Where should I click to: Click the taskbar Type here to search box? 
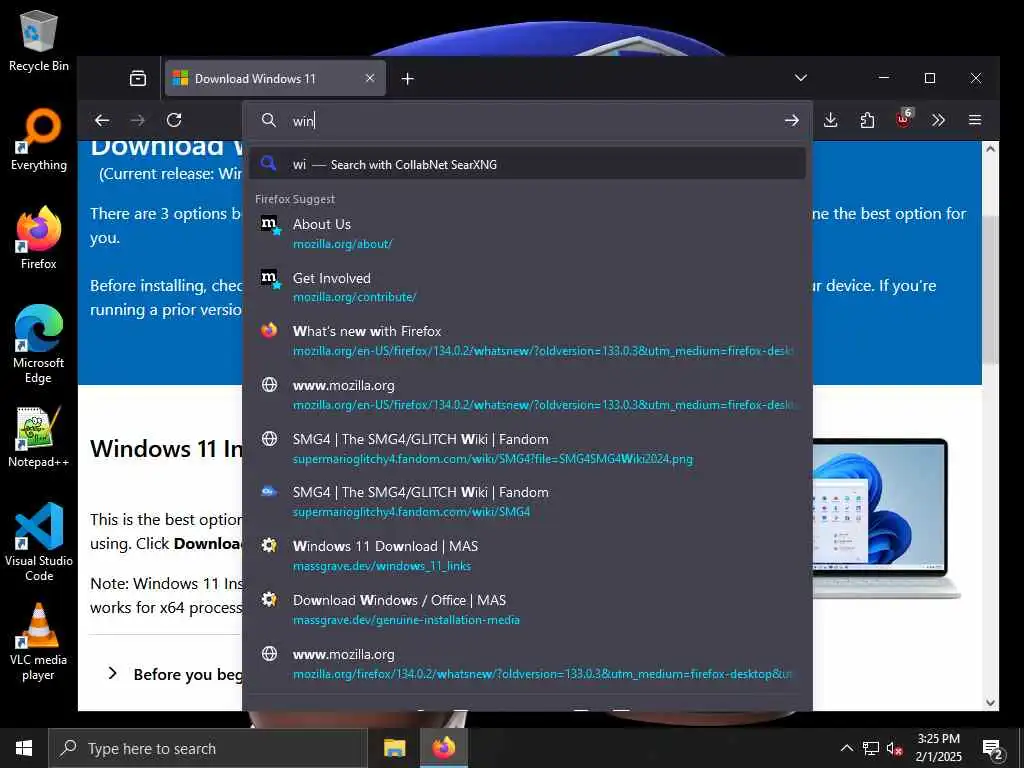point(208,748)
